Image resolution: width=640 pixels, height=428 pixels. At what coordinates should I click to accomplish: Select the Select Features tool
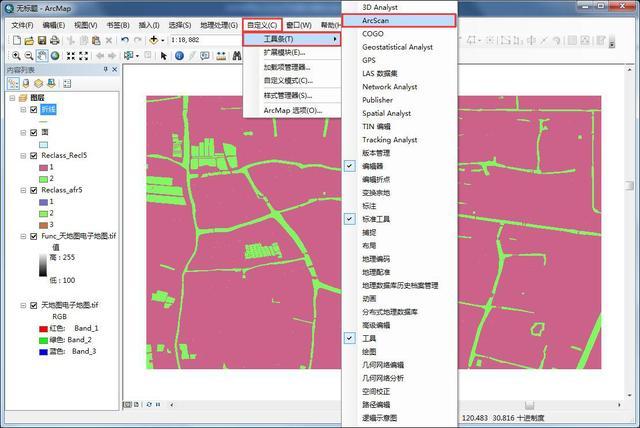pos(128,55)
